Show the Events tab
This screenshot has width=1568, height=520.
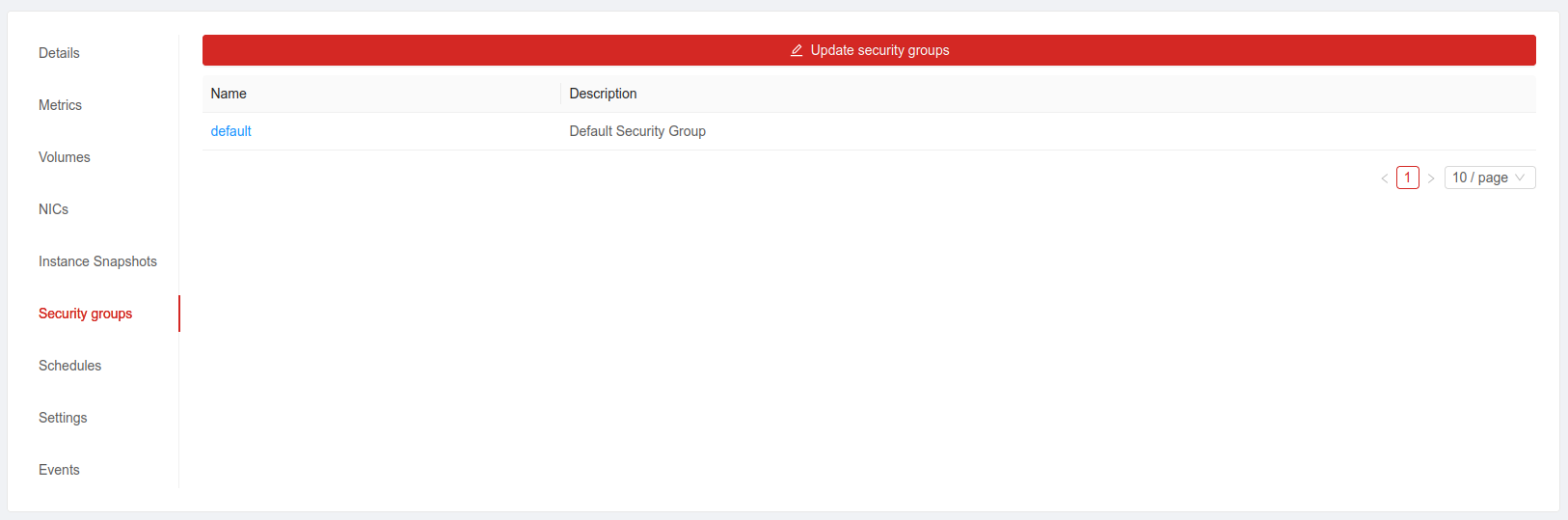(59, 470)
